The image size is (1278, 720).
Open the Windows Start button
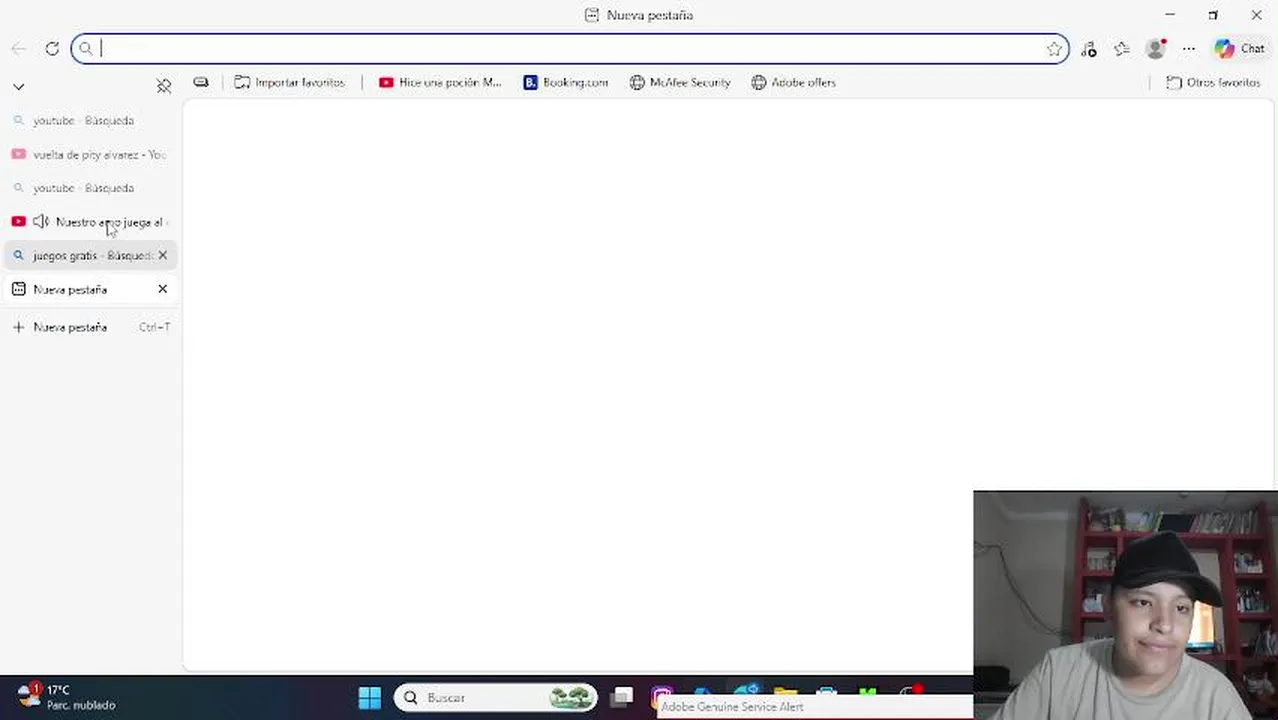(x=370, y=697)
